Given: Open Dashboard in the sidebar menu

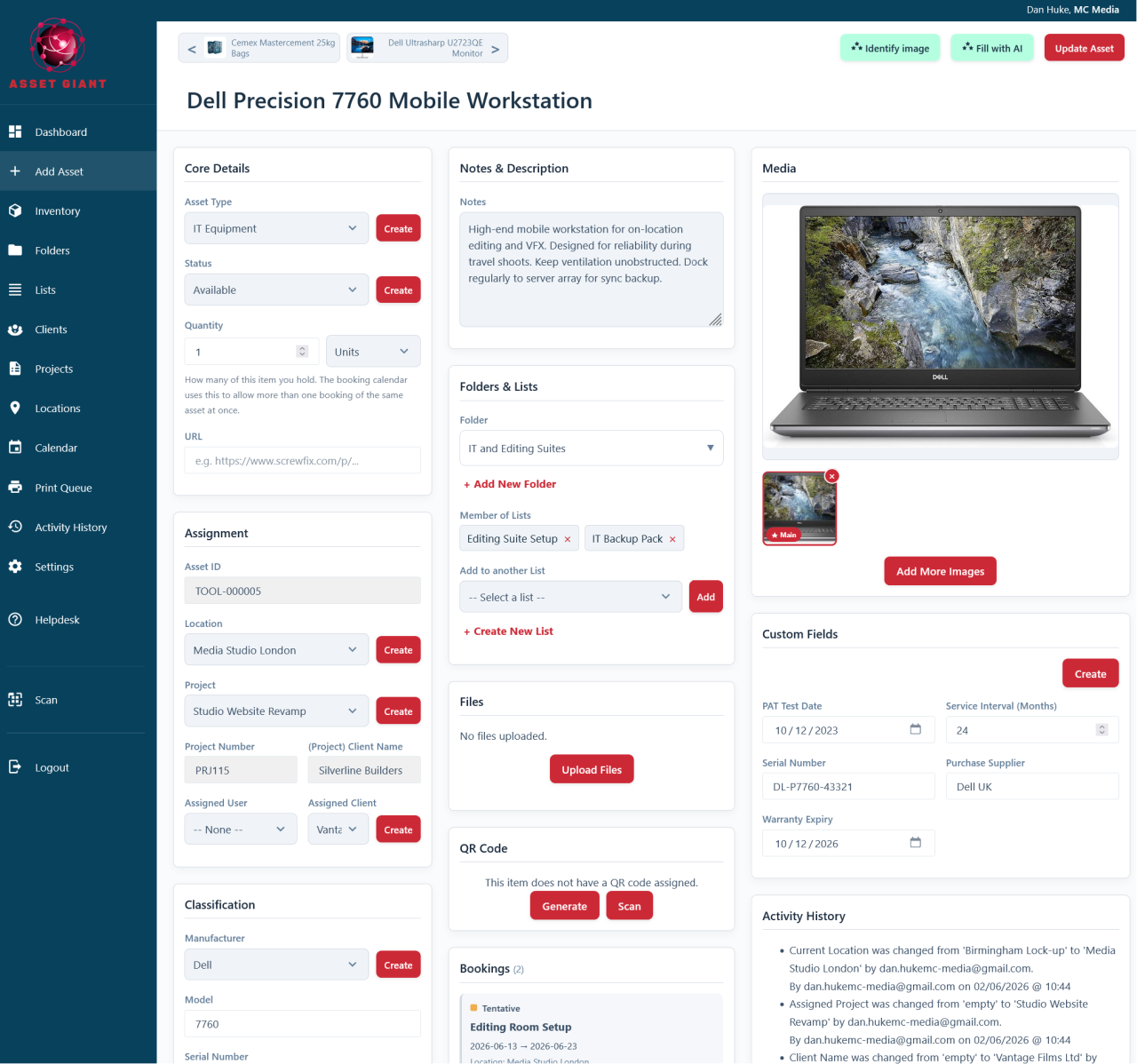Looking at the screenshot, I should click(x=78, y=131).
